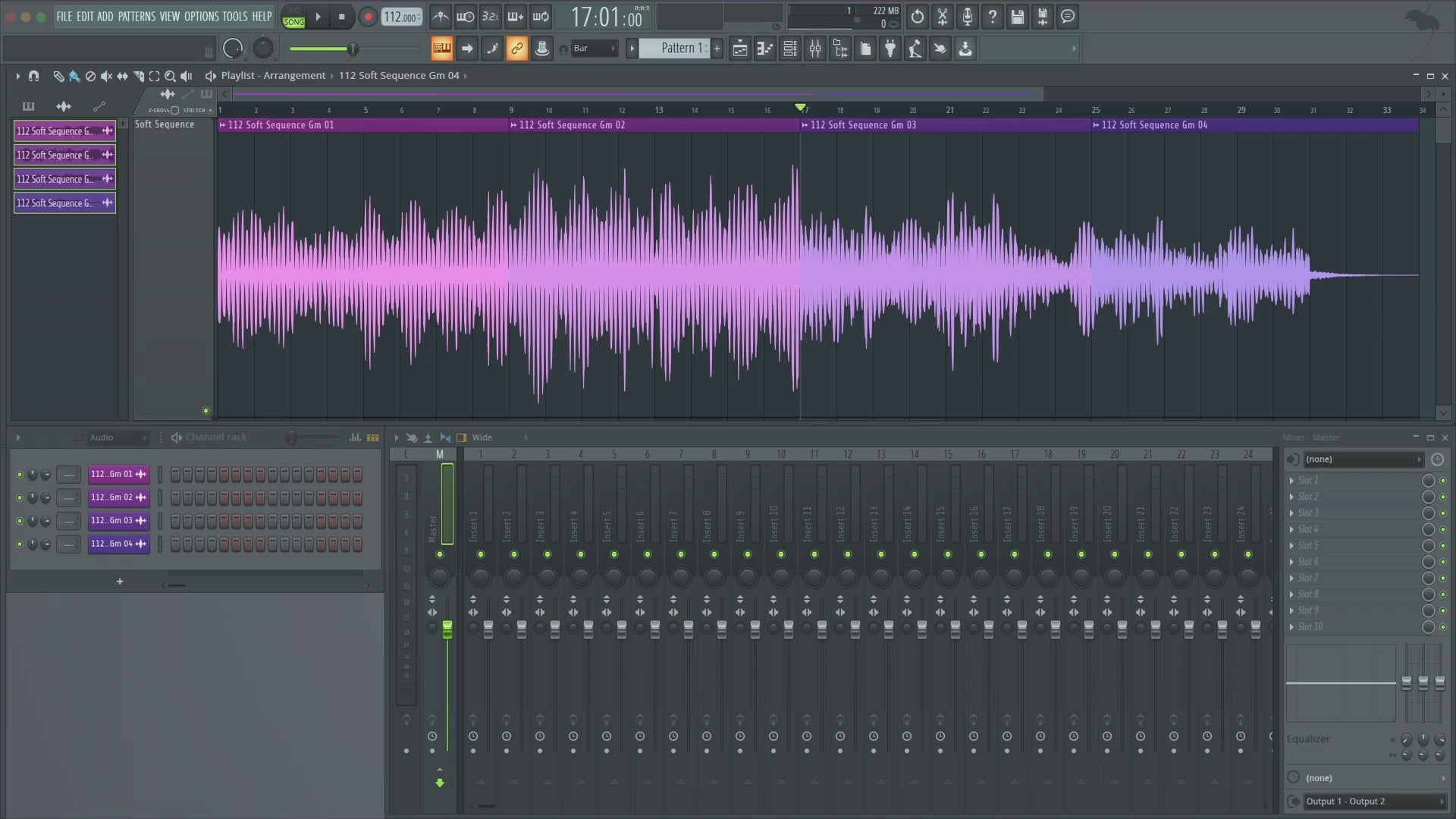Screen dimensions: 1456x819
Task: Show the Mixer window icon
Action: point(815,49)
